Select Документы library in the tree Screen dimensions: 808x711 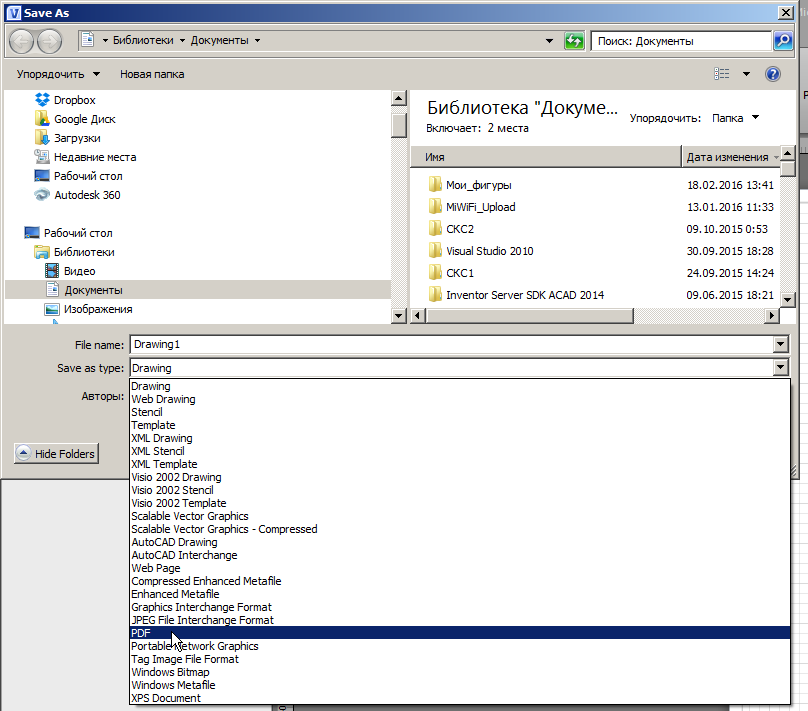(x=93, y=291)
